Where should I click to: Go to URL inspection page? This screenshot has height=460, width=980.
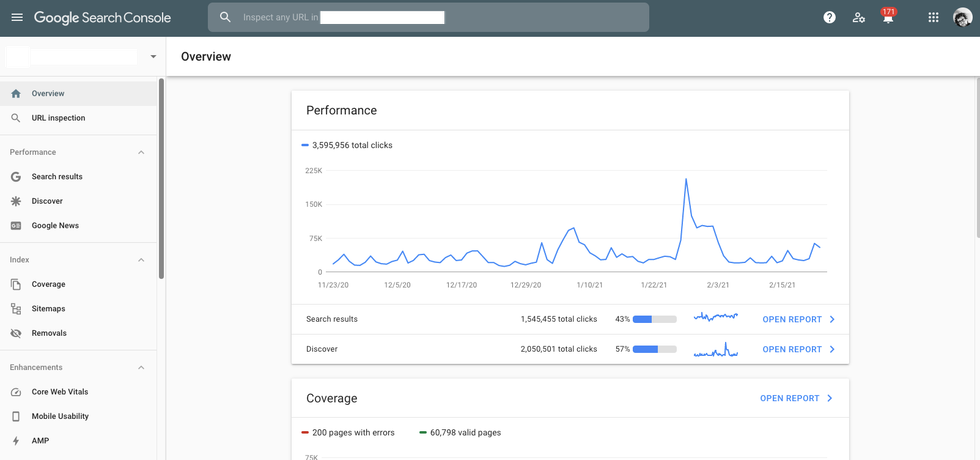pos(58,118)
